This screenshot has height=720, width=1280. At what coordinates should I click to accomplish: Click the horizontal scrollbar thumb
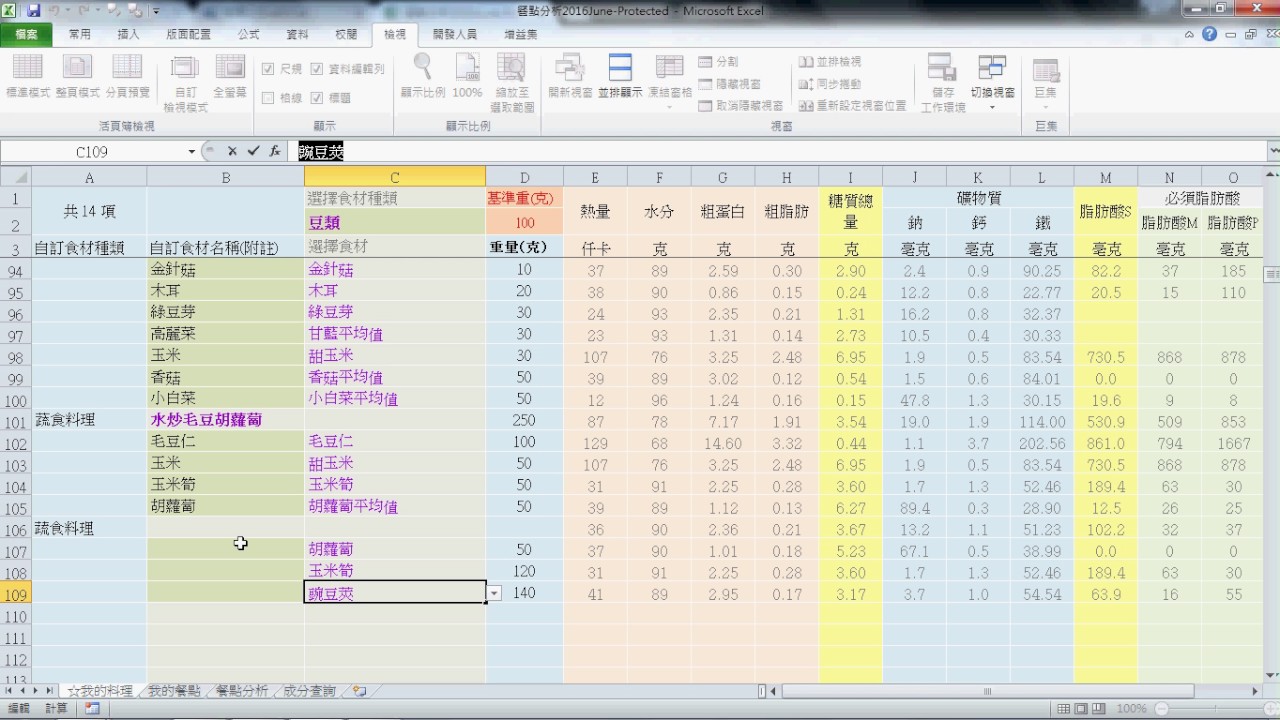point(988,691)
